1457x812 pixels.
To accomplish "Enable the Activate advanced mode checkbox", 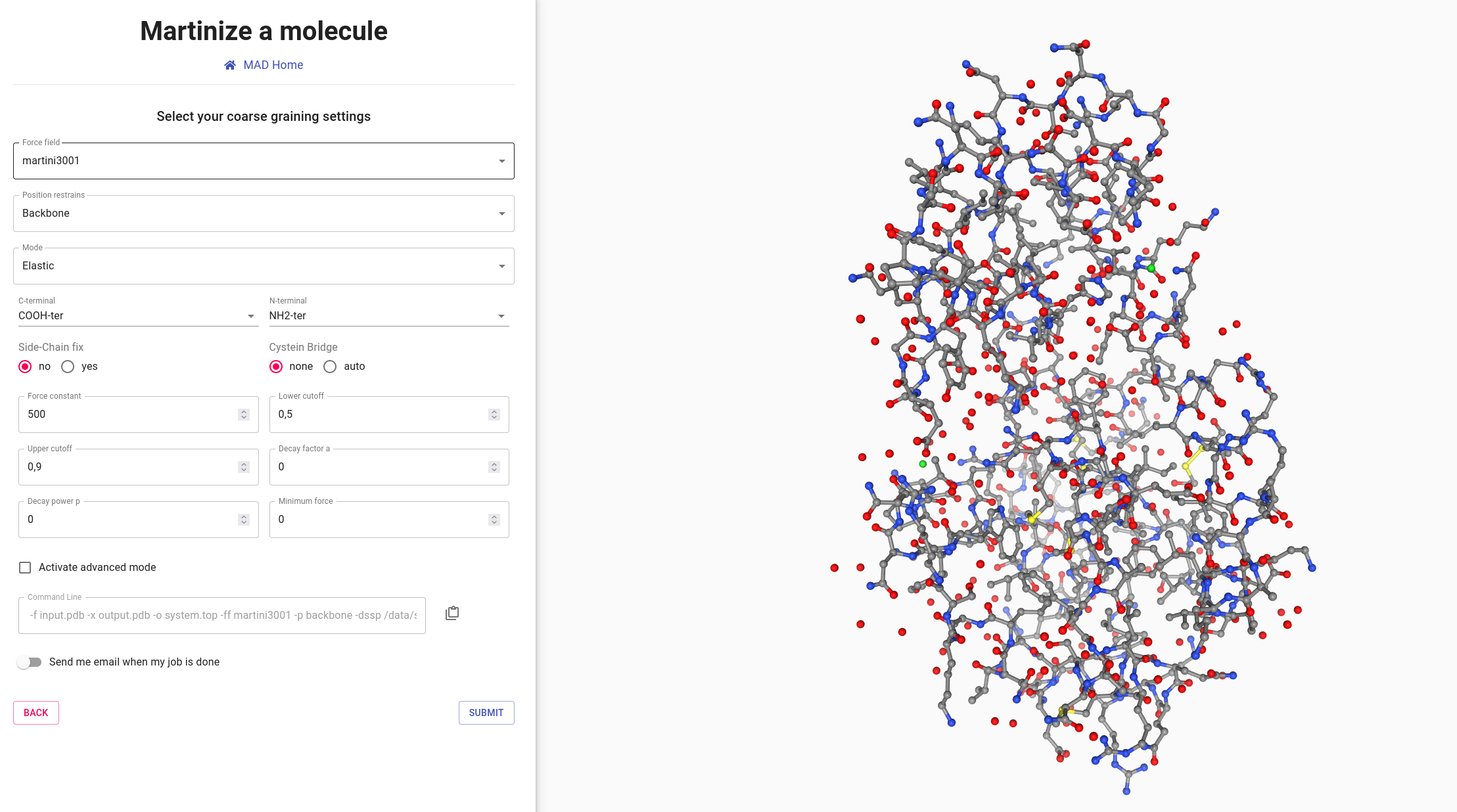I will (25, 568).
